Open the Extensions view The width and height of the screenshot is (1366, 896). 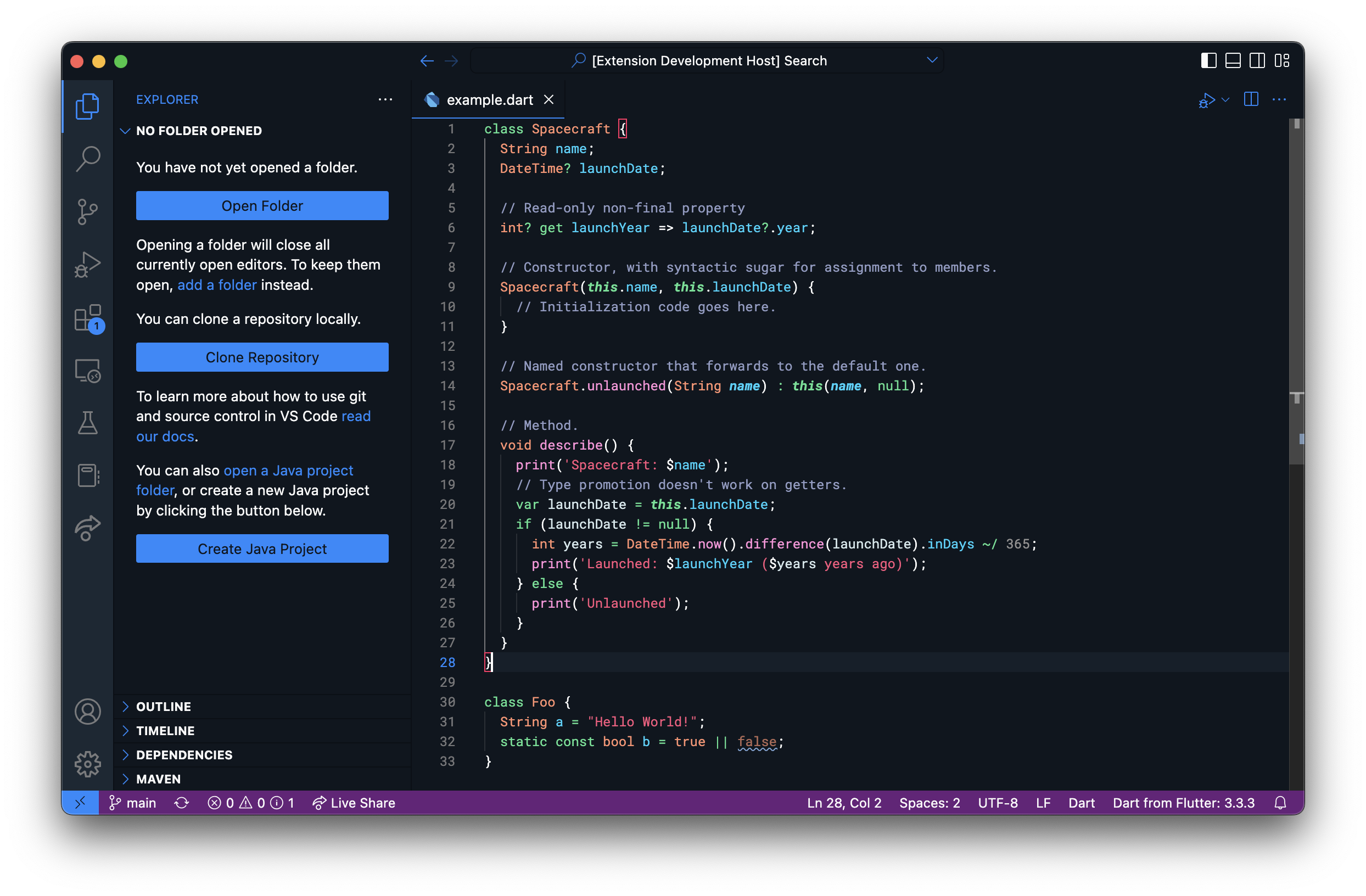coord(87,317)
